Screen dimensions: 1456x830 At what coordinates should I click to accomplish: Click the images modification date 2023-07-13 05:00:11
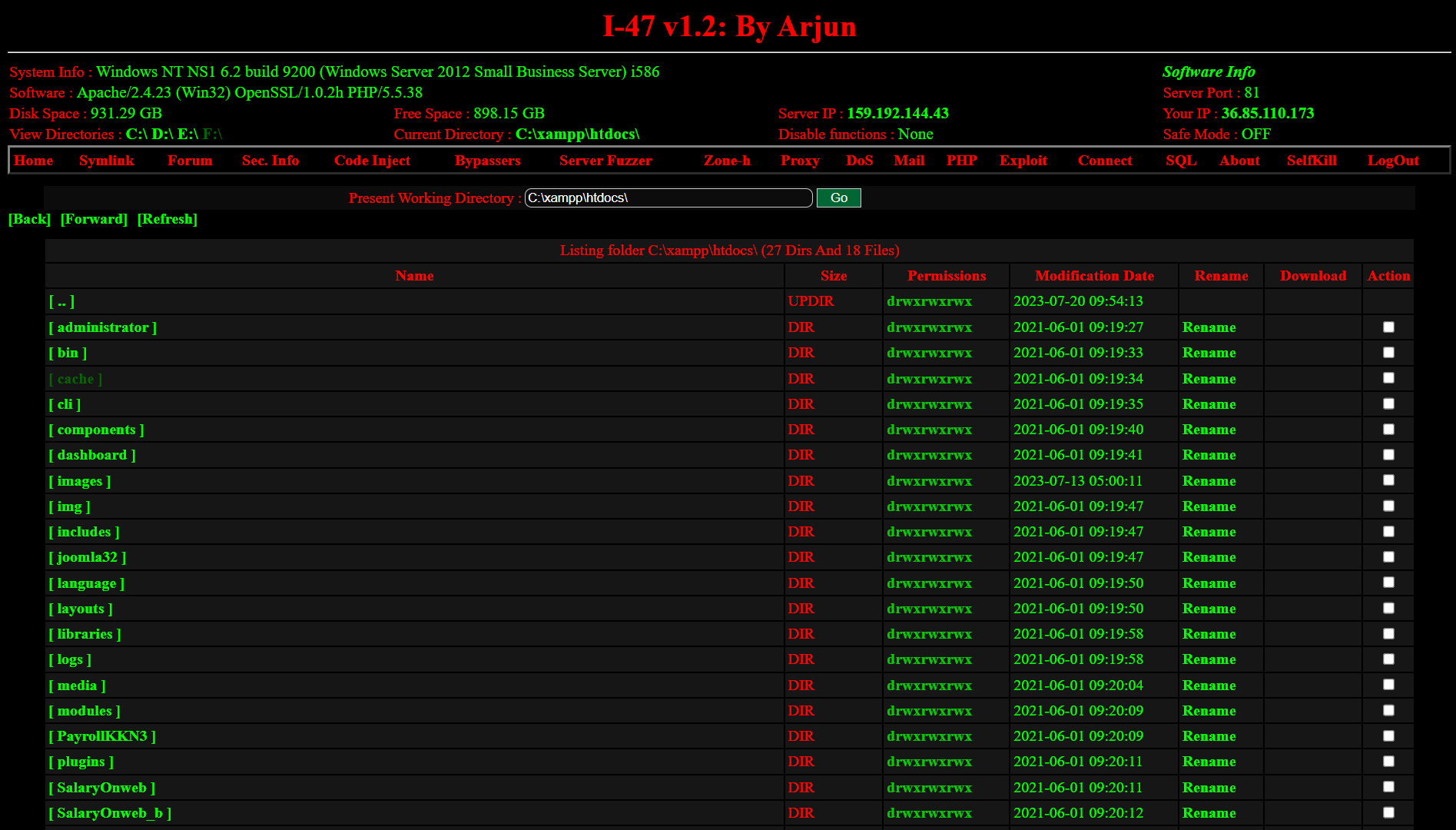click(x=1077, y=481)
